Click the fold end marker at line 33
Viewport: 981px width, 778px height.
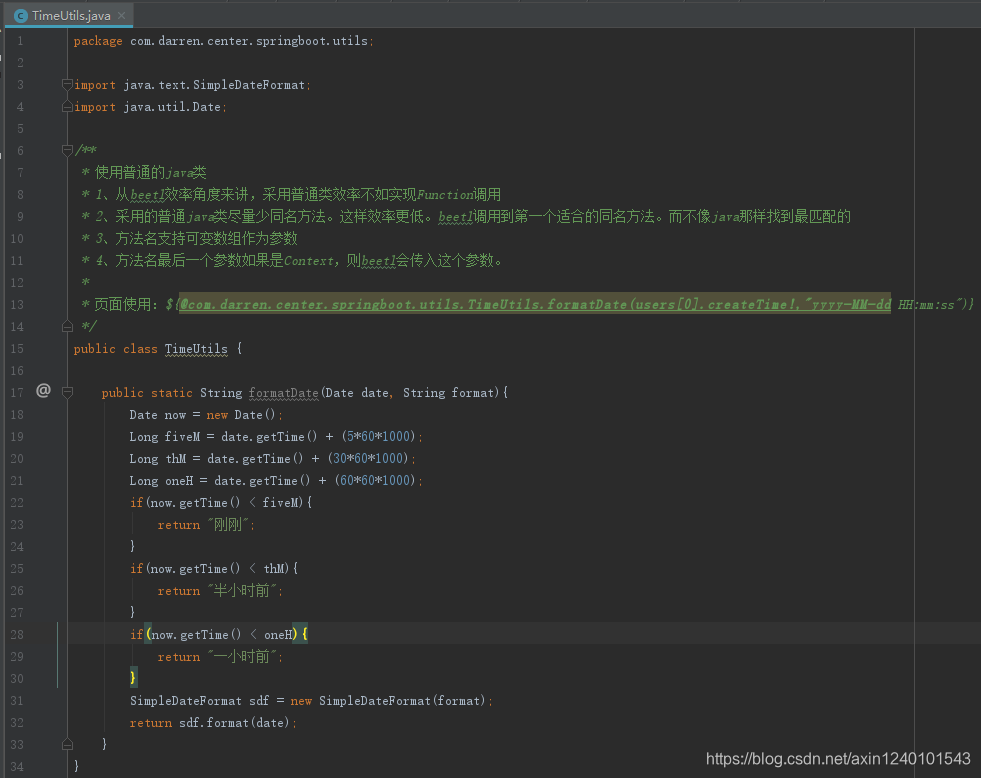(x=67, y=743)
